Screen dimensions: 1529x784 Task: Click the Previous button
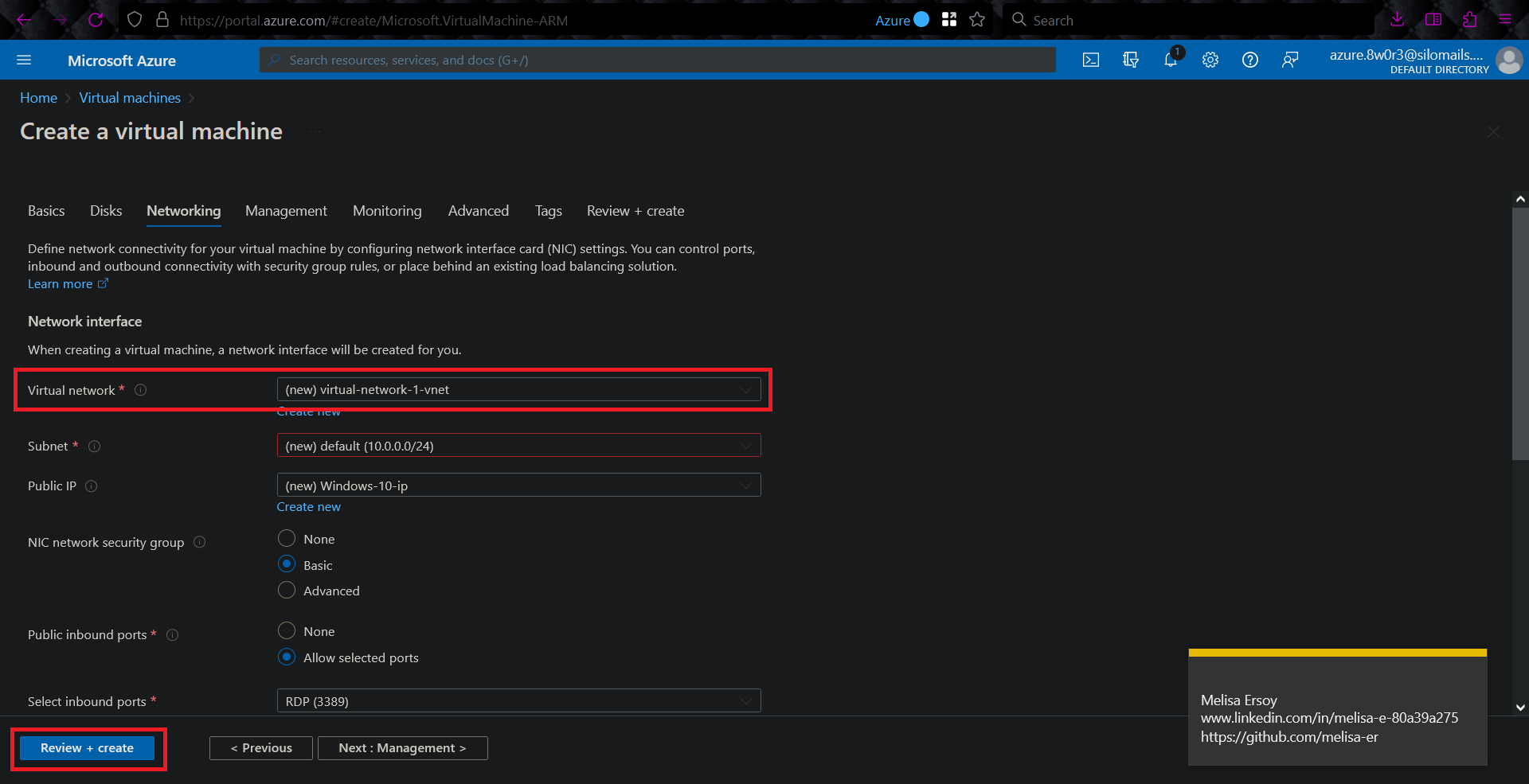click(261, 748)
